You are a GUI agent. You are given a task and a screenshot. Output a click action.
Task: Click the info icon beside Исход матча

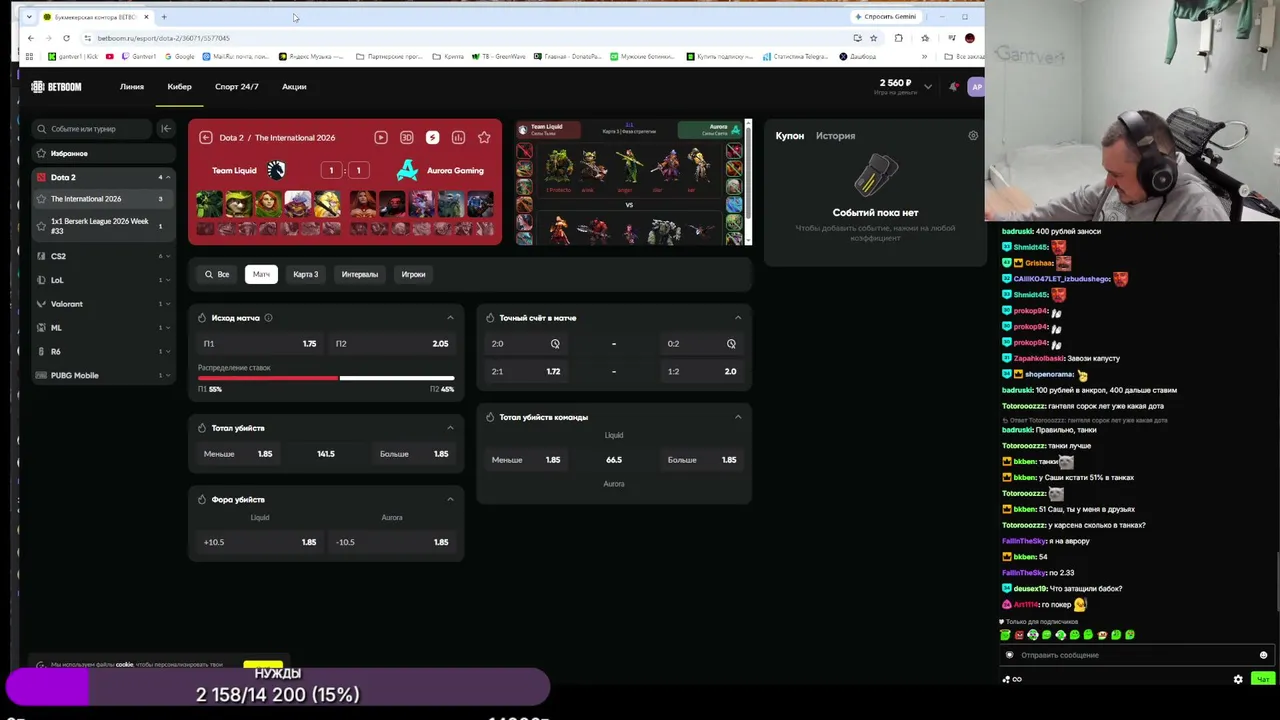point(268,318)
